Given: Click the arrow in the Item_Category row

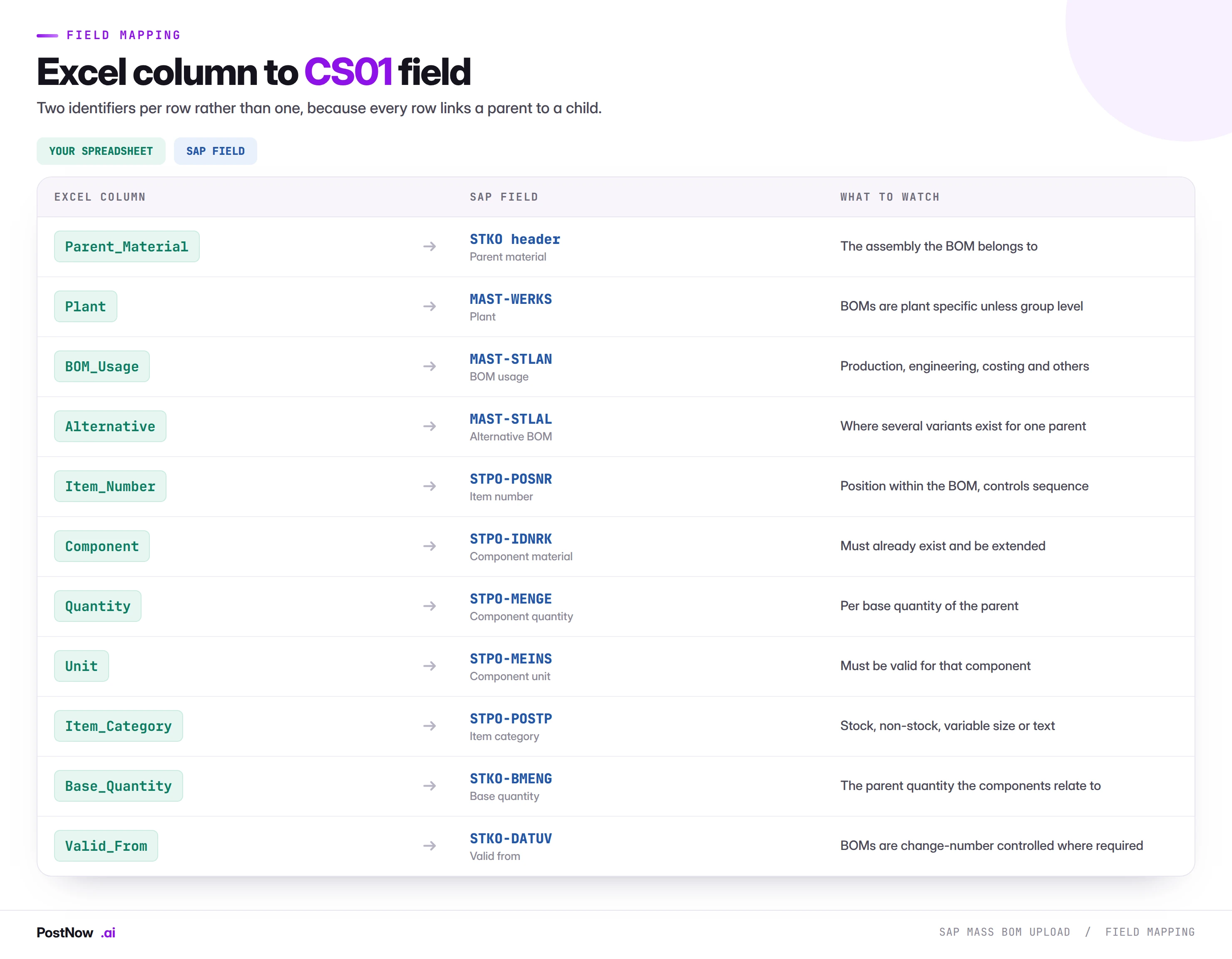Looking at the screenshot, I should tap(430, 726).
